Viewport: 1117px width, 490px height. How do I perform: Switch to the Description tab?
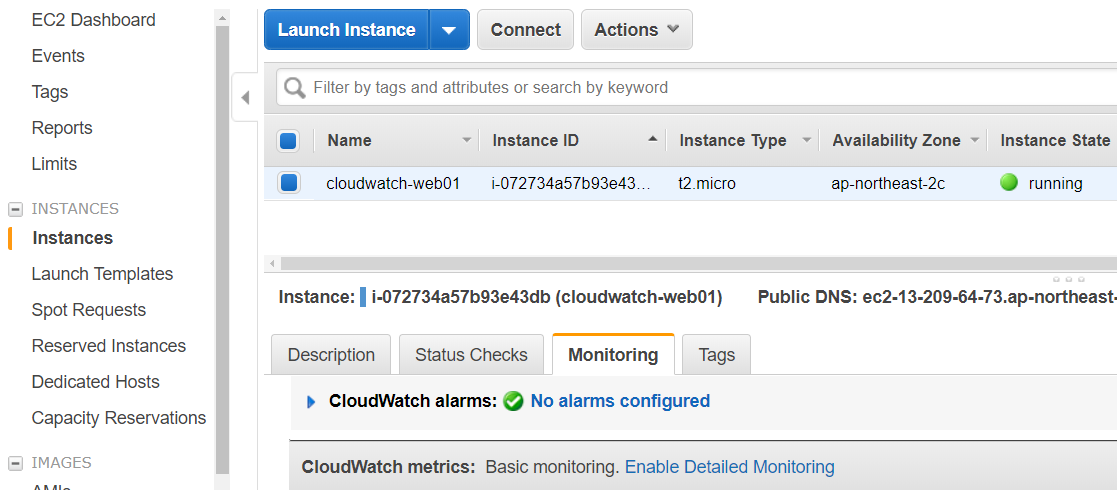tap(331, 355)
